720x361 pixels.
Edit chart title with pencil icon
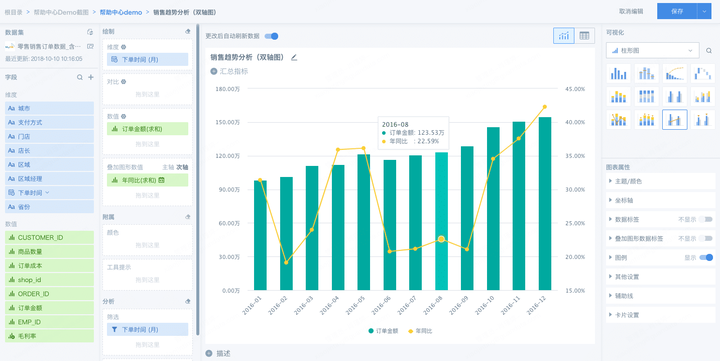(294, 57)
